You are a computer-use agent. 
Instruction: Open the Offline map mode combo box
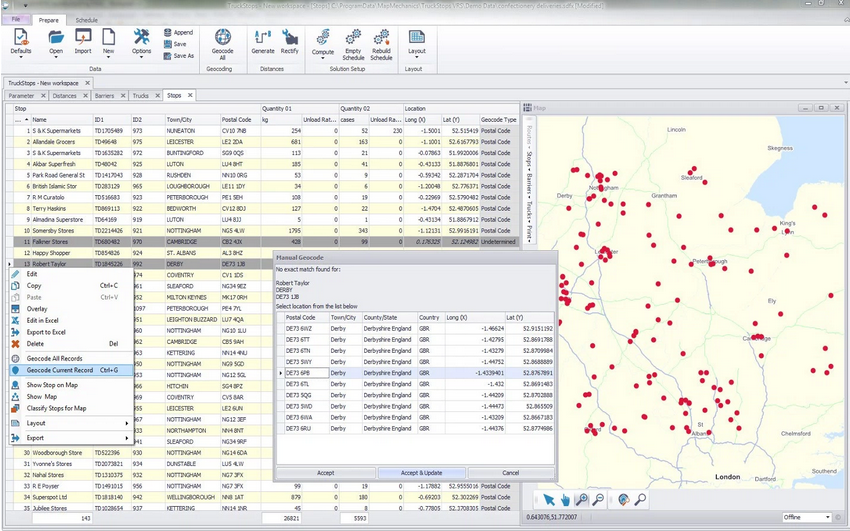click(807, 517)
